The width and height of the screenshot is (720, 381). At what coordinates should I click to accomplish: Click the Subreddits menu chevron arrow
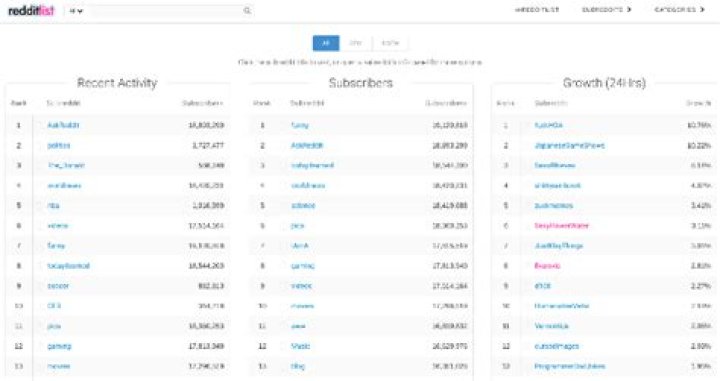tap(629, 10)
